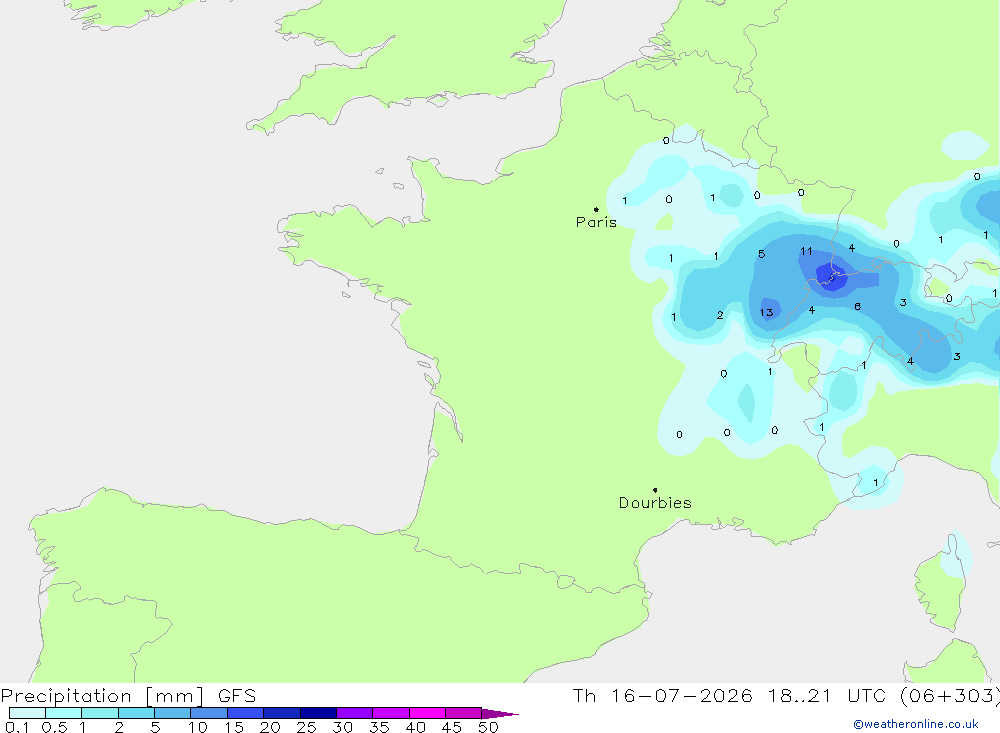Click the above-50 legend arrow tip

pyautogui.click(x=500, y=713)
